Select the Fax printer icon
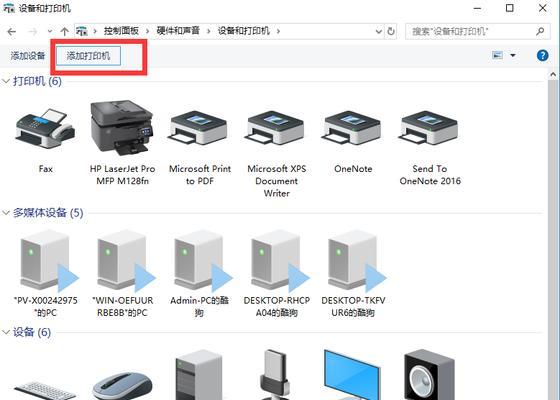Viewport: 560px width, 400px height. pos(45,129)
